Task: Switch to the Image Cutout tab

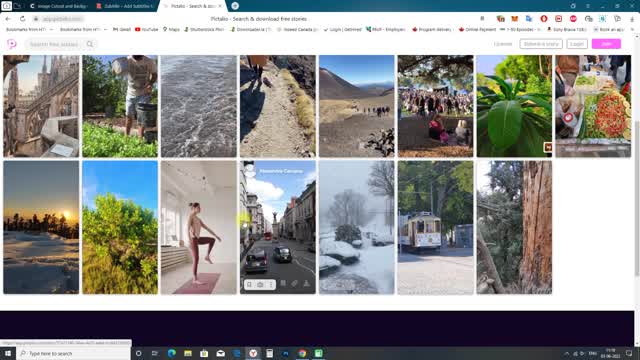Action: click(x=58, y=6)
